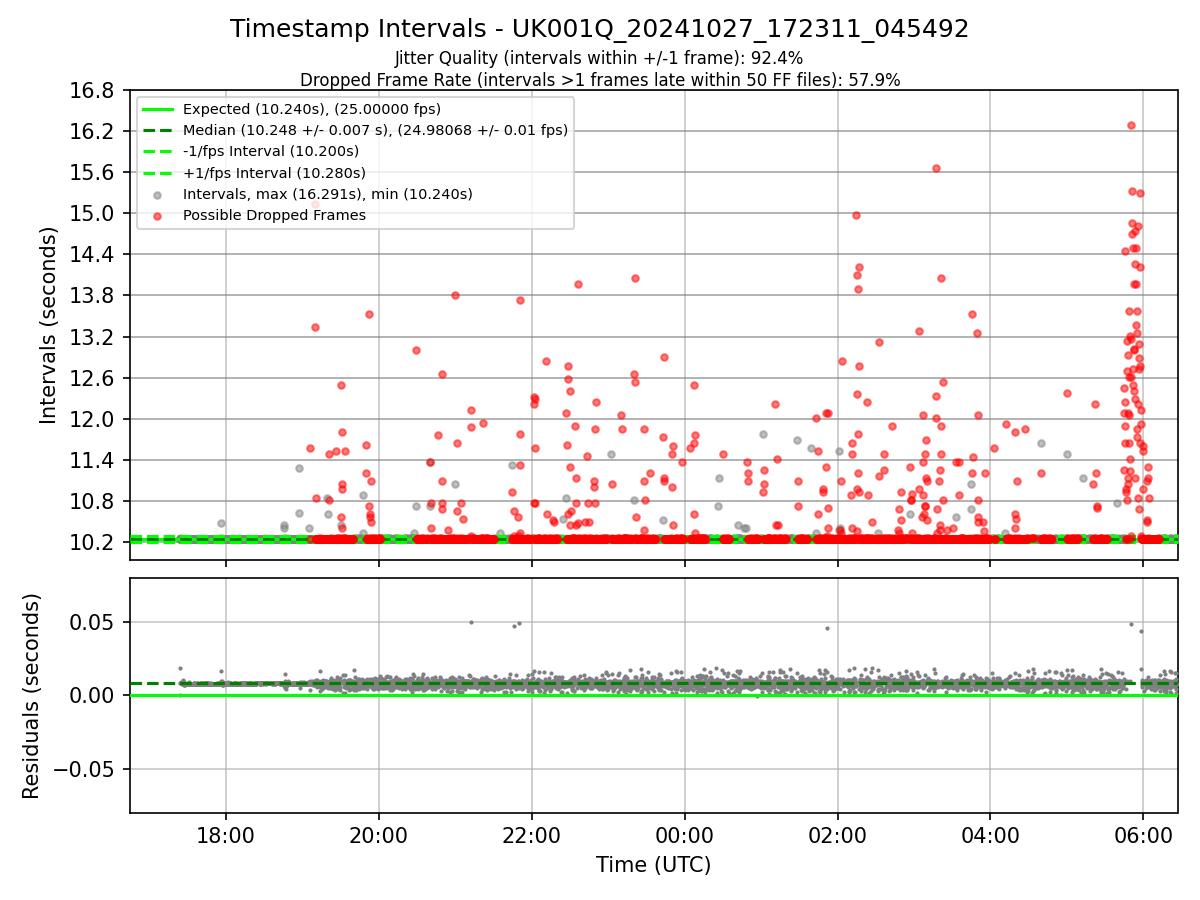The height and width of the screenshot is (900, 1200).
Task: Click the '00:00' x-axis tick label
Action: (x=684, y=836)
